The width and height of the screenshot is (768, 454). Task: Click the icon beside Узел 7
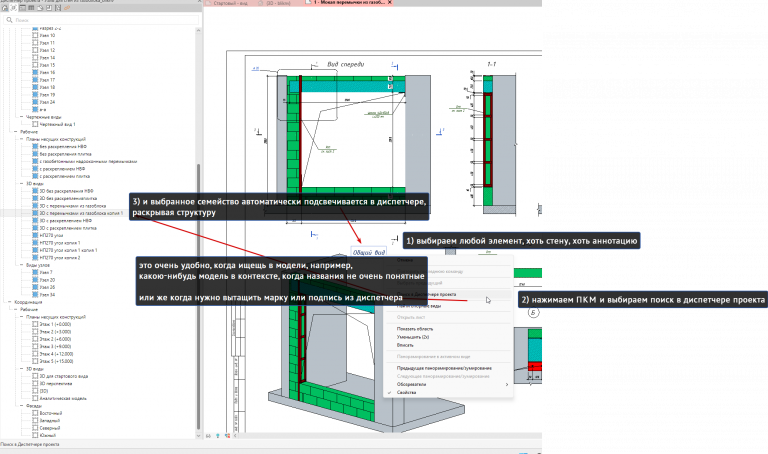click(x=35, y=272)
